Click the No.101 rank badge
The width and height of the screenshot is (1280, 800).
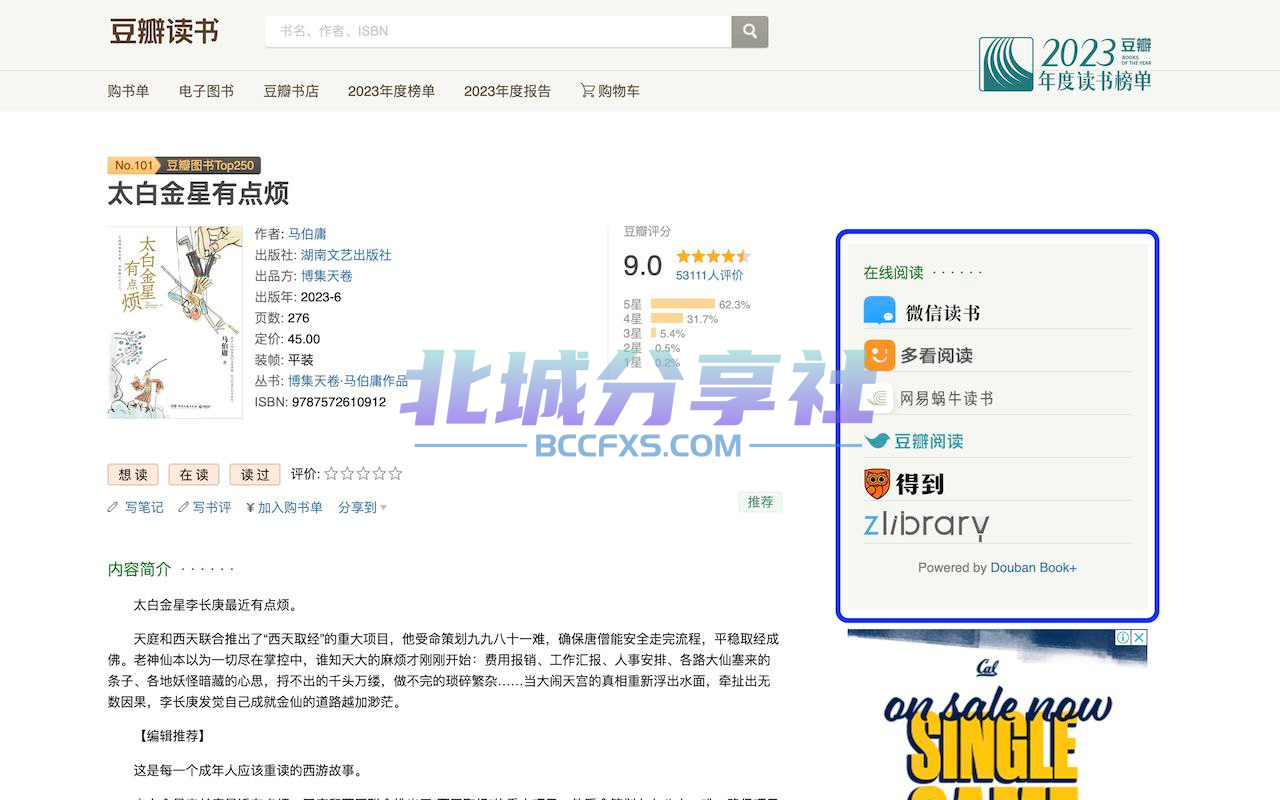point(133,165)
